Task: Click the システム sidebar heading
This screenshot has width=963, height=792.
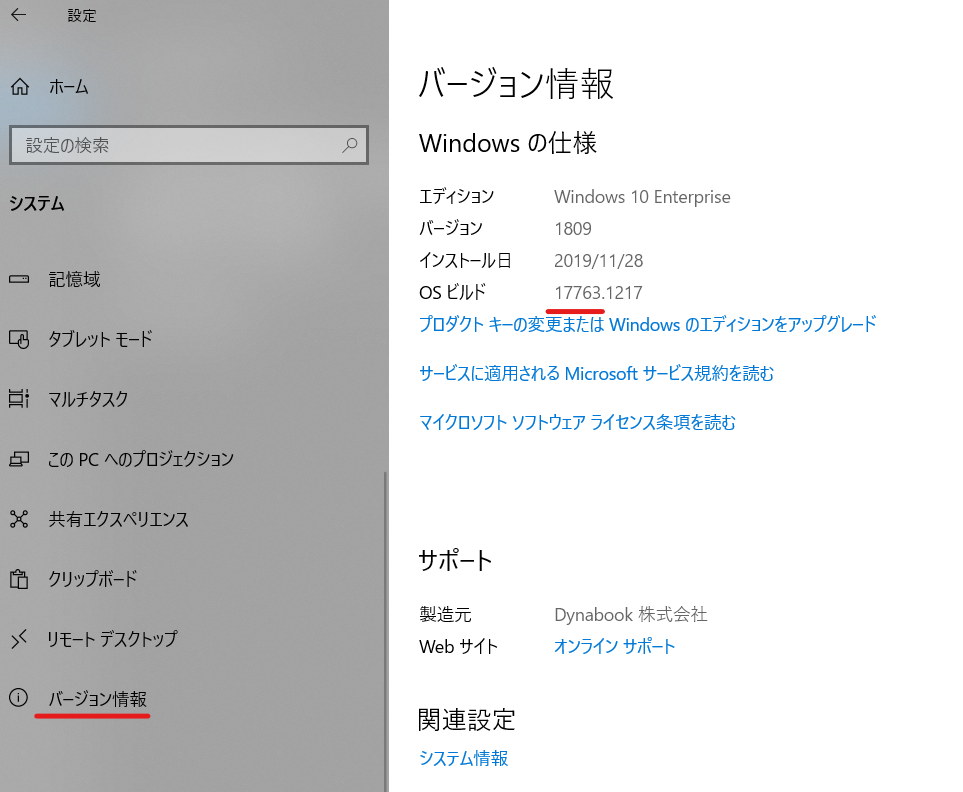Action: (37, 203)
